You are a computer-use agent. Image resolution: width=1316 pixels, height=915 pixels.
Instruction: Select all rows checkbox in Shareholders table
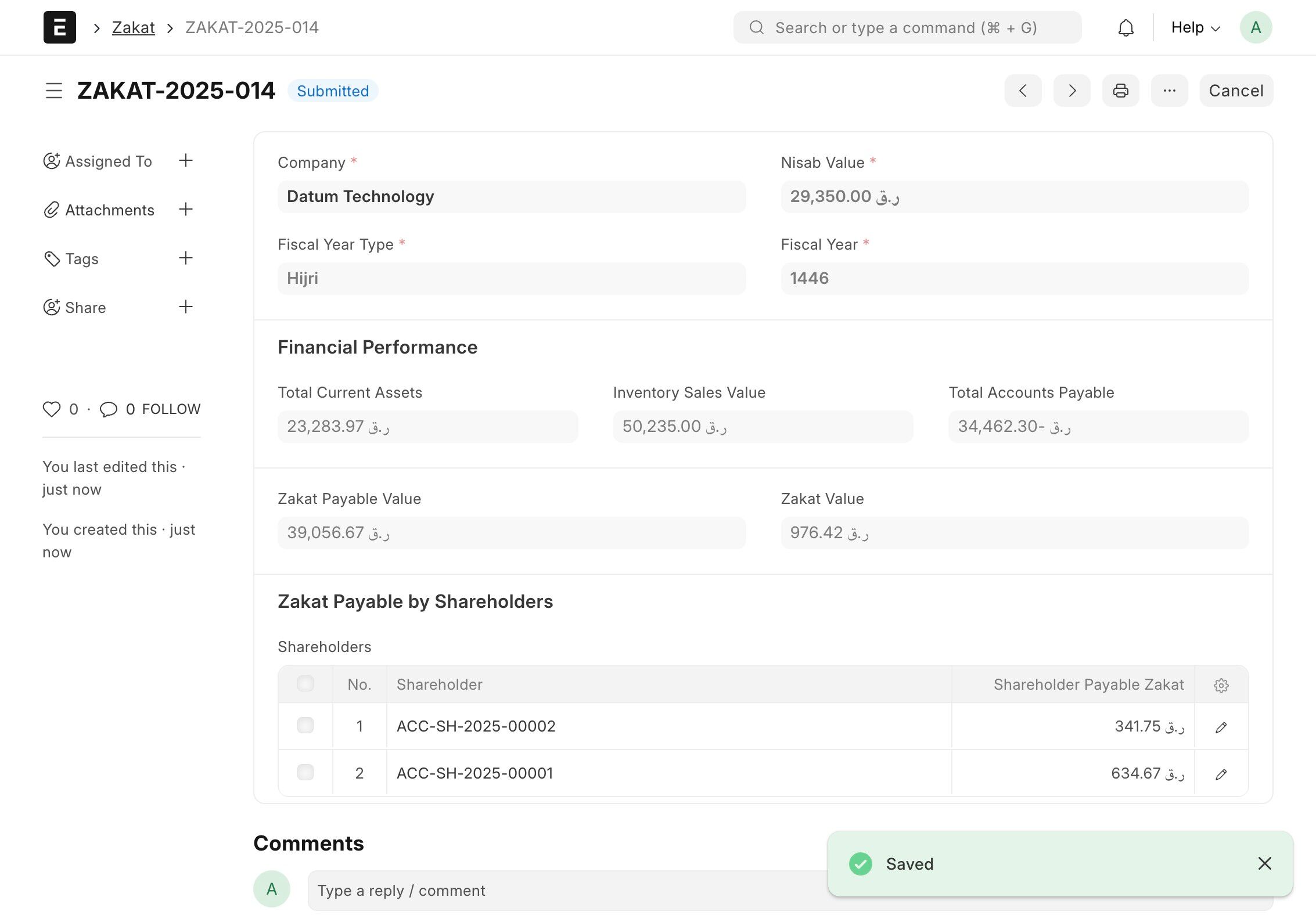click(x=305, y=684)
